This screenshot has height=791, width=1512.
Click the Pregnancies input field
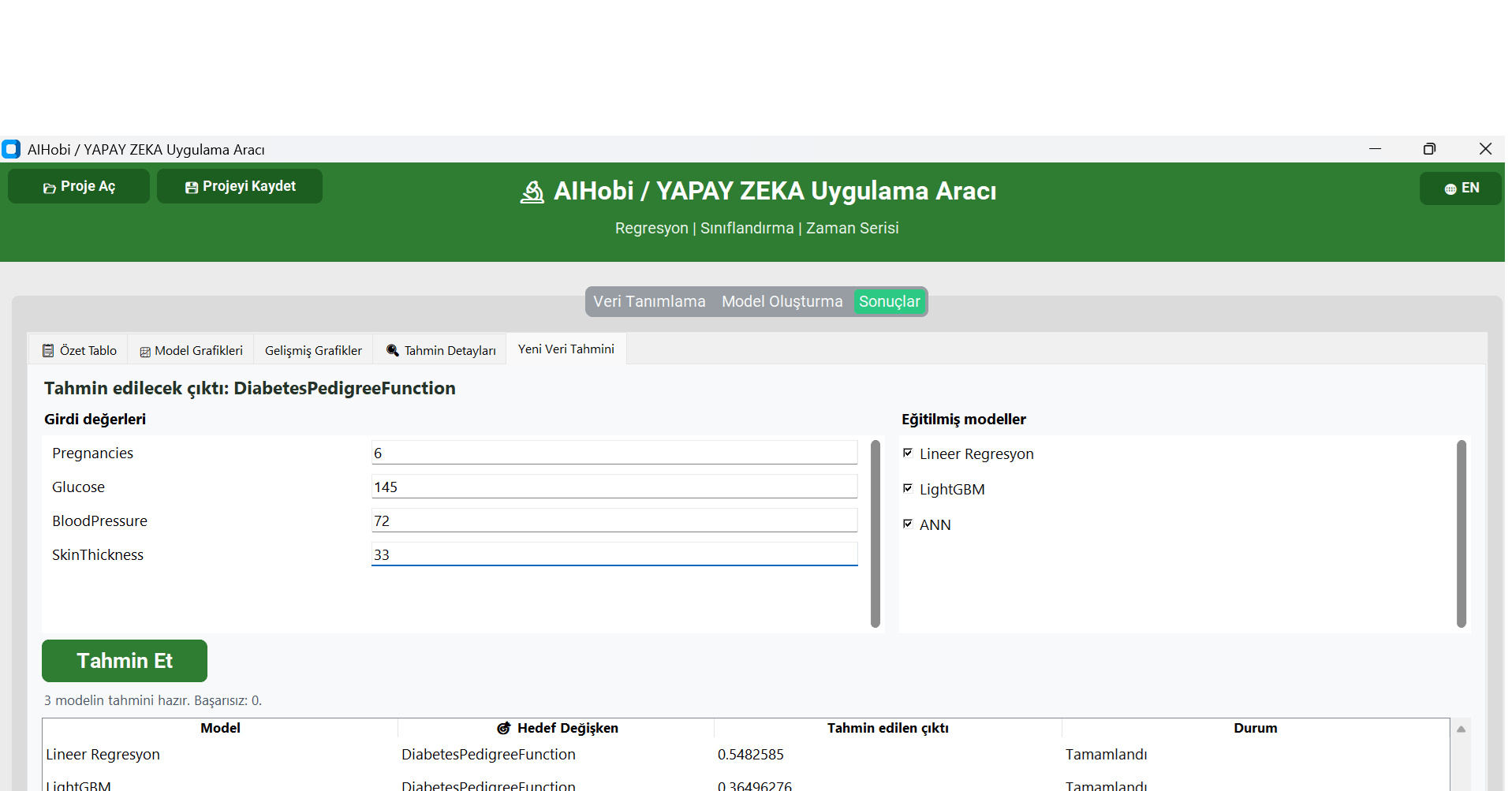coord(614,453)
